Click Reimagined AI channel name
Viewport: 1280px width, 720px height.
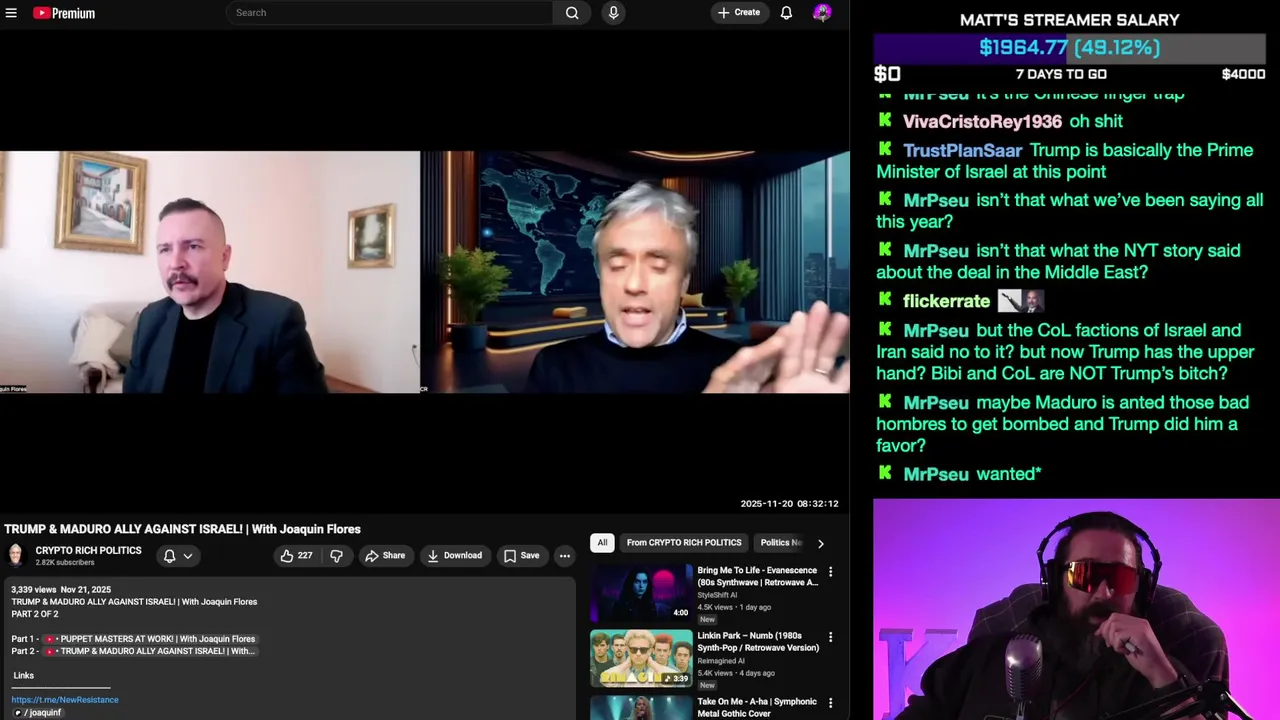721,661
